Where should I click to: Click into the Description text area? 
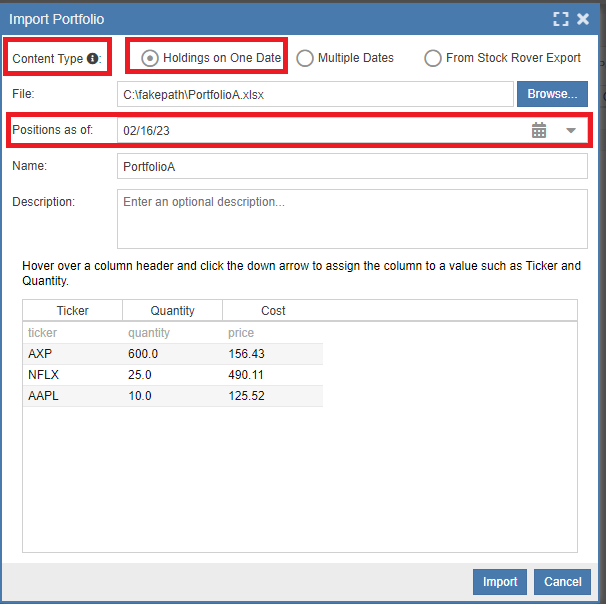[x=352, y=219]
